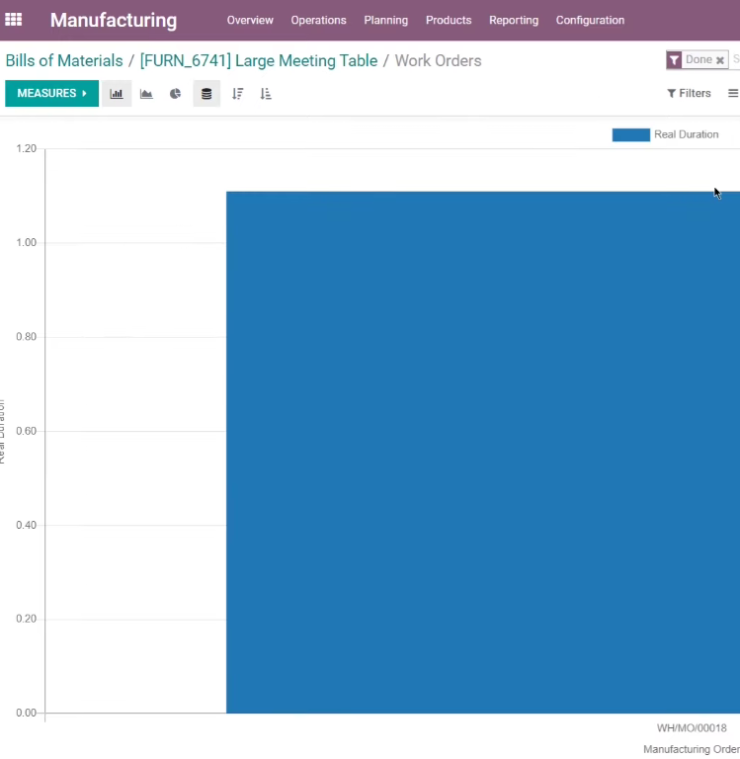The image size is (740, 759).
Task: Click the funnel icon in Done facet
Action: [674, 60]
